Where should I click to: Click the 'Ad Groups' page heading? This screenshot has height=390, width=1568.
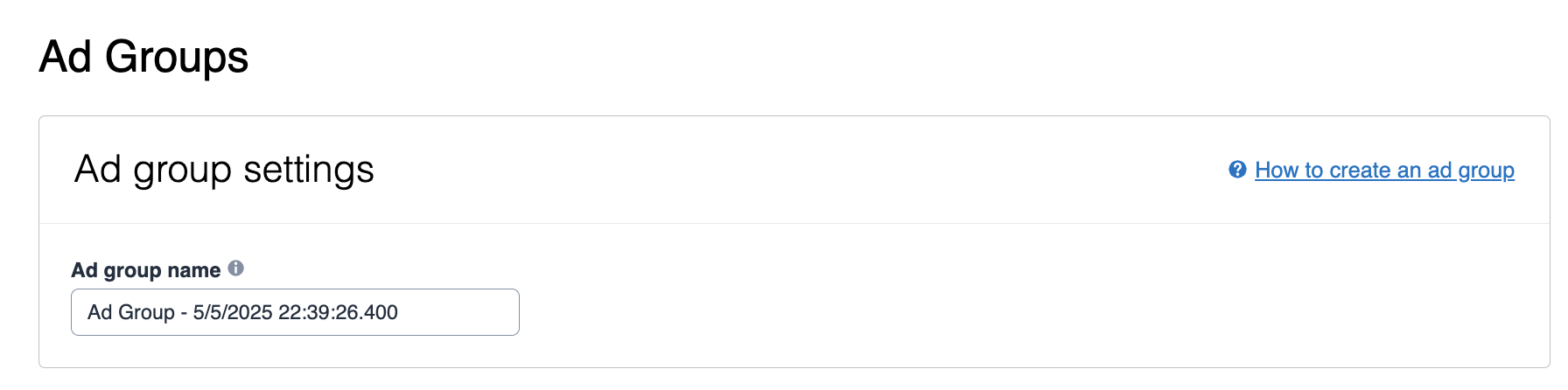tap(143, 58)
